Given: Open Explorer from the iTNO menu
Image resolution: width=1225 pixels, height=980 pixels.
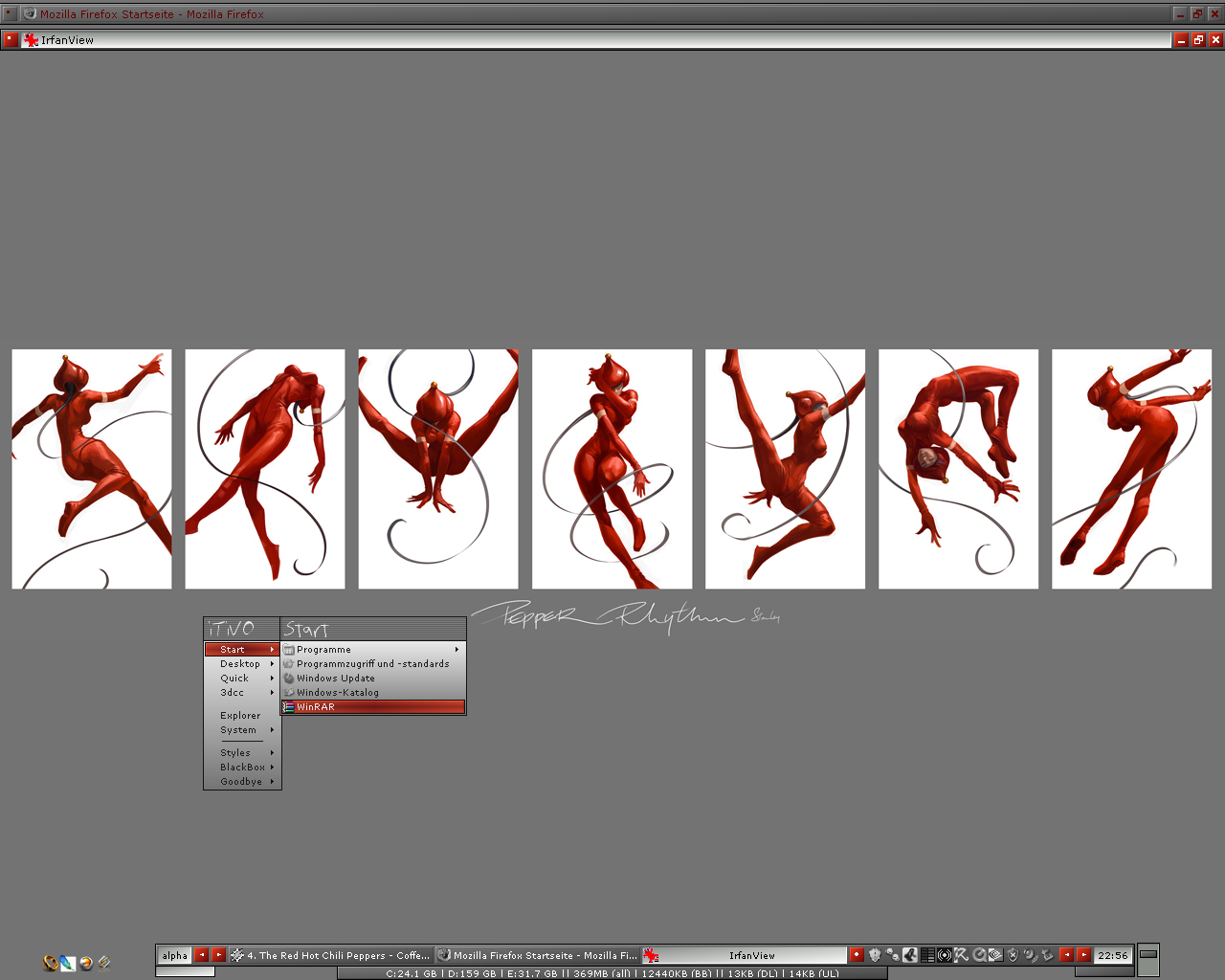Looking at the screenshot, I should click(x=242, y=715).
